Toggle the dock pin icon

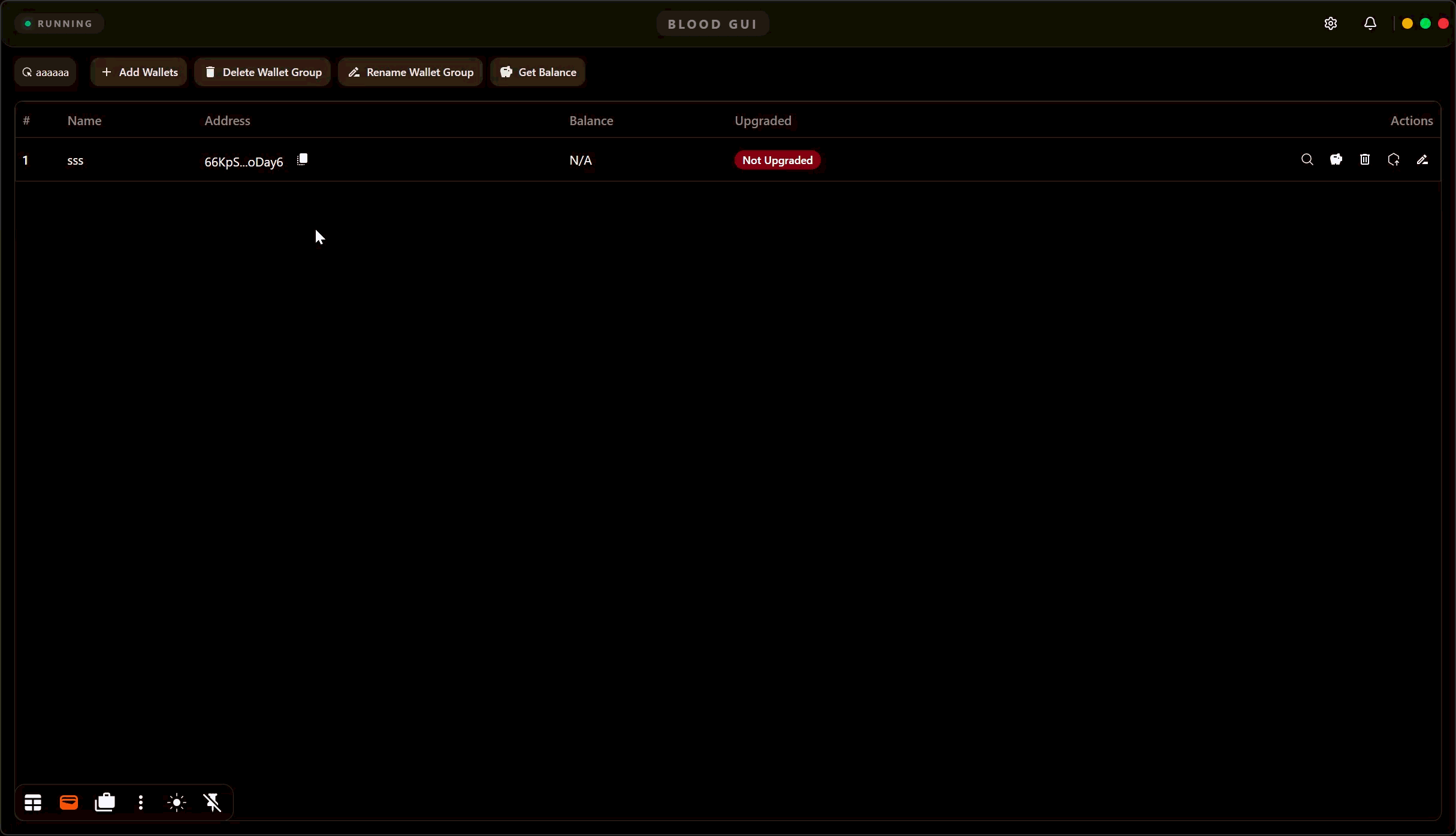tap(213, 802)
